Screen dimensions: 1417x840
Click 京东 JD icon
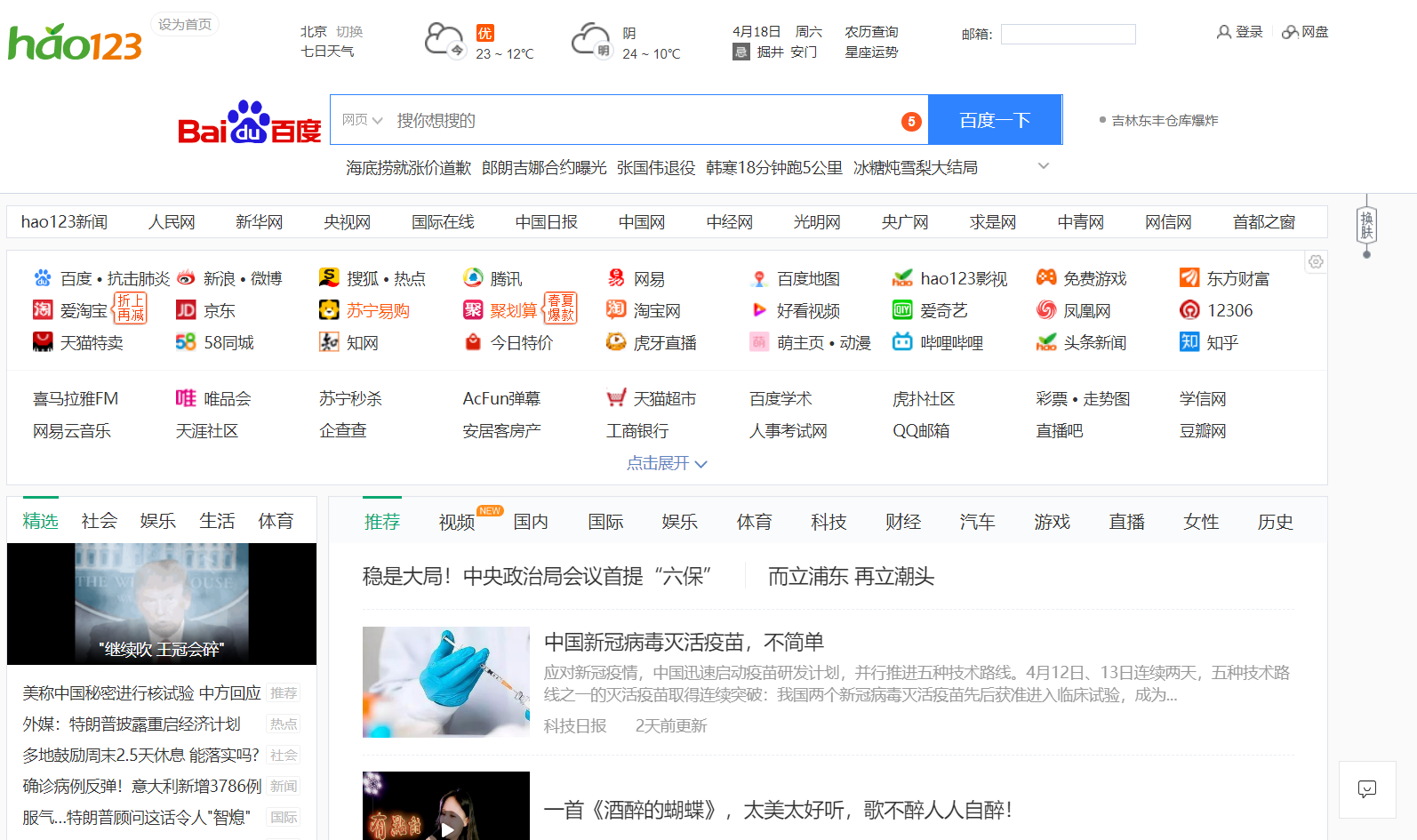pos(186,310)
